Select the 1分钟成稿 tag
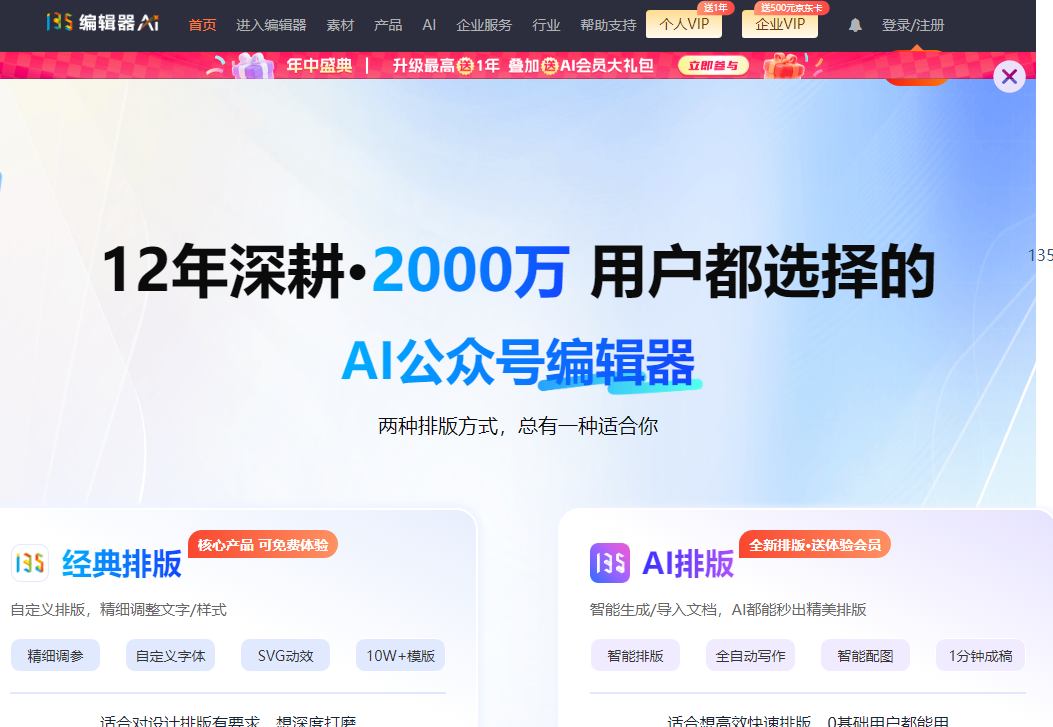Viewport: 1053px width, 727px height. tap(980, 655)
